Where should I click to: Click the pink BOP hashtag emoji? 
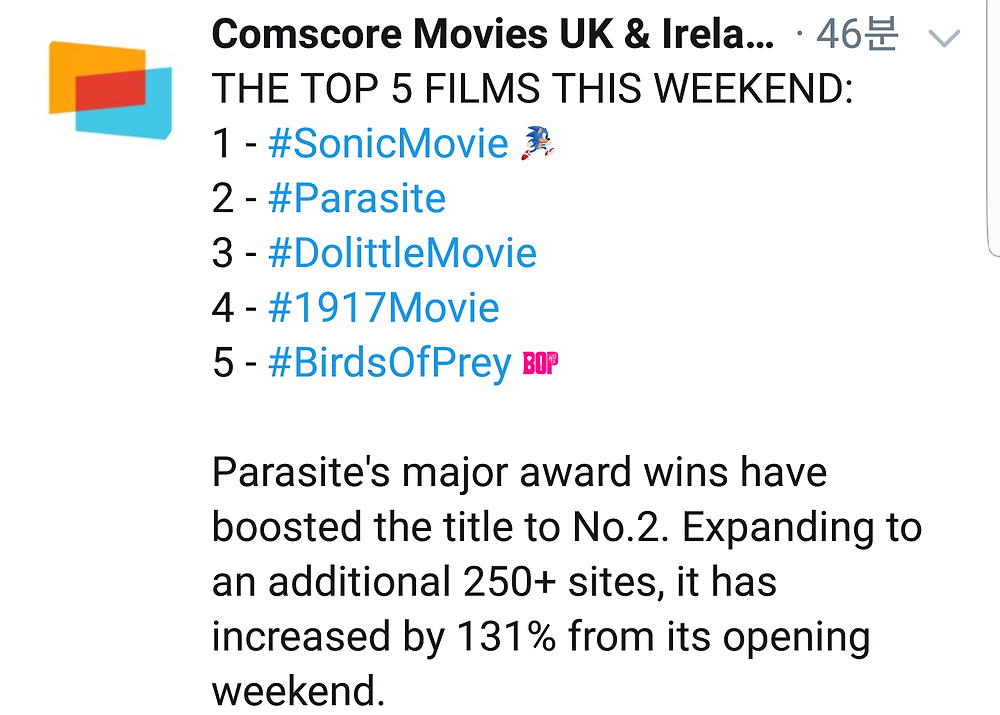(540, 363)
